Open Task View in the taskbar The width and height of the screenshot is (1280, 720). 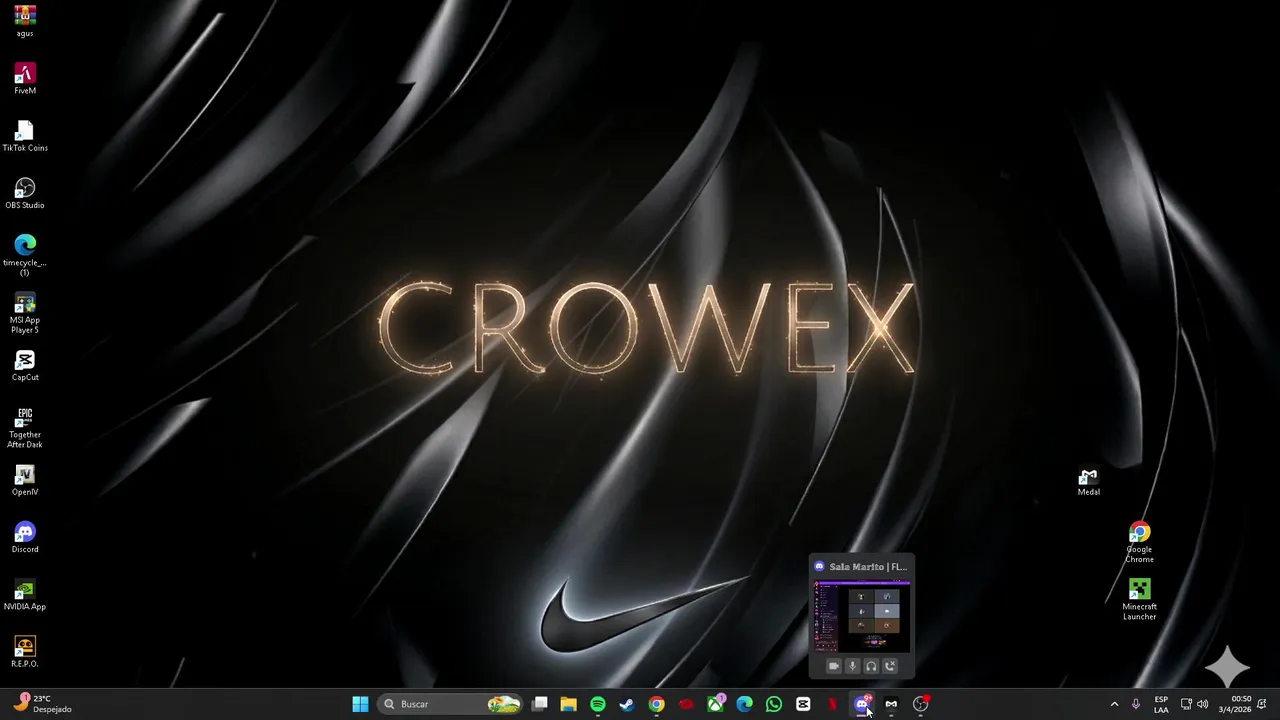[x=540, y=704]
